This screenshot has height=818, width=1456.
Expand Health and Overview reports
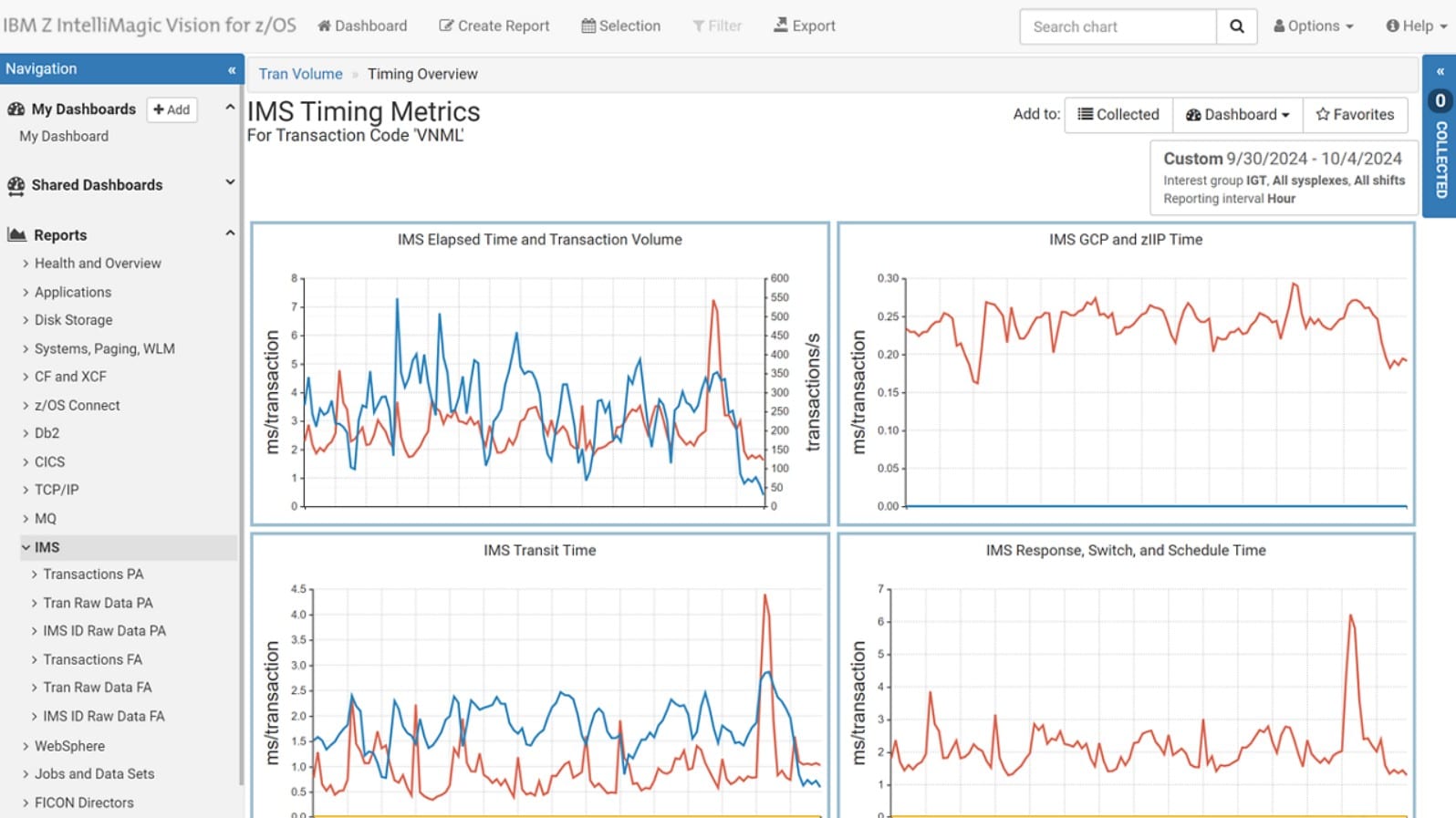[26, 264]
